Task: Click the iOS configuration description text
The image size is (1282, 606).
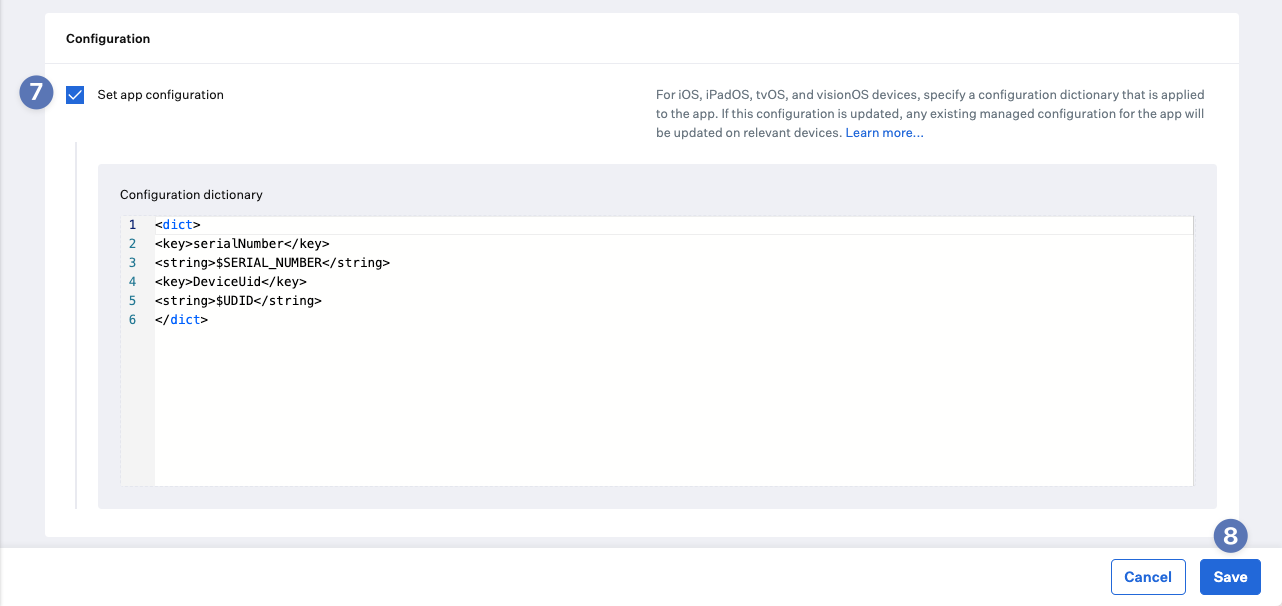Action: (x=930, y=113)
